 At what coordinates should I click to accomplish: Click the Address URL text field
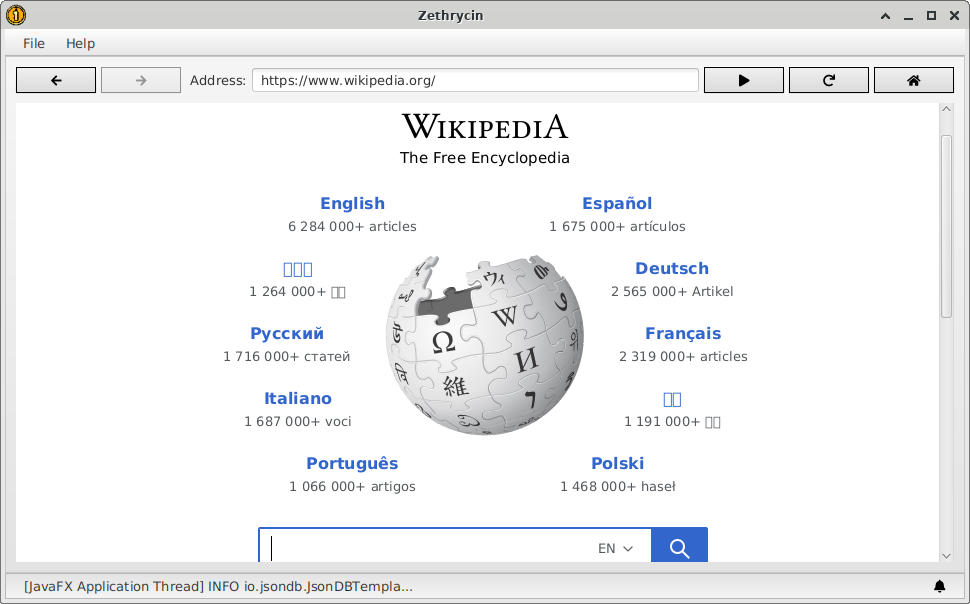click(475, 81)
